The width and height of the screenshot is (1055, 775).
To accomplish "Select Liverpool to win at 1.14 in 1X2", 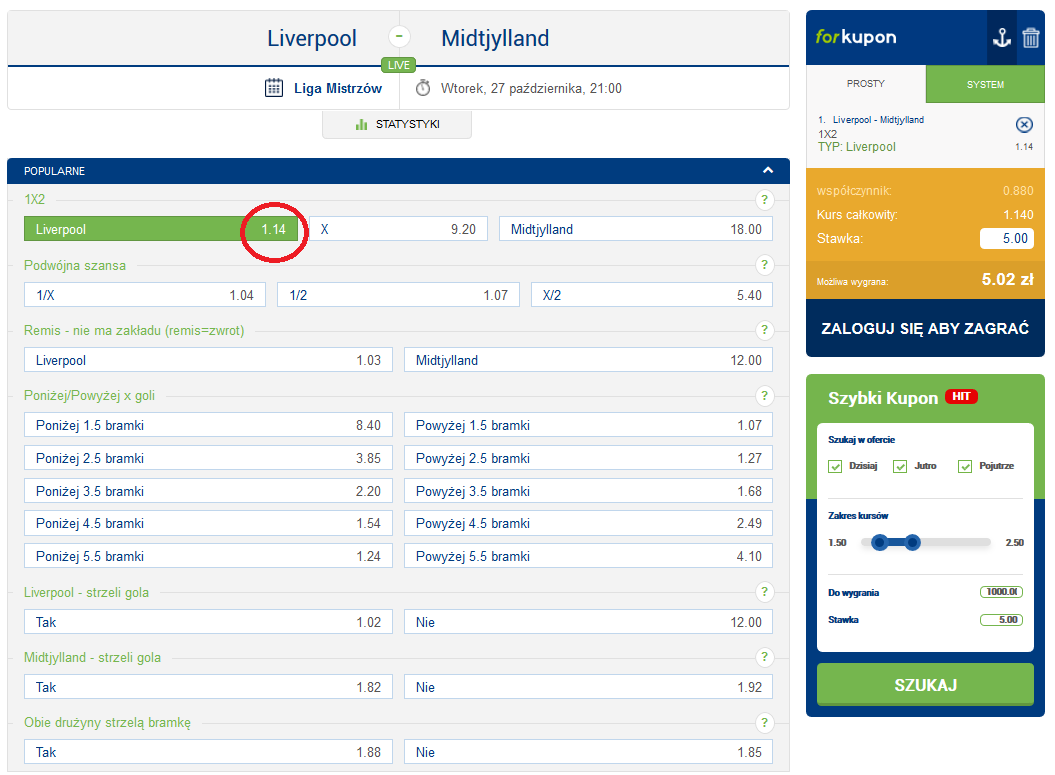I will (x=161, y=229).
